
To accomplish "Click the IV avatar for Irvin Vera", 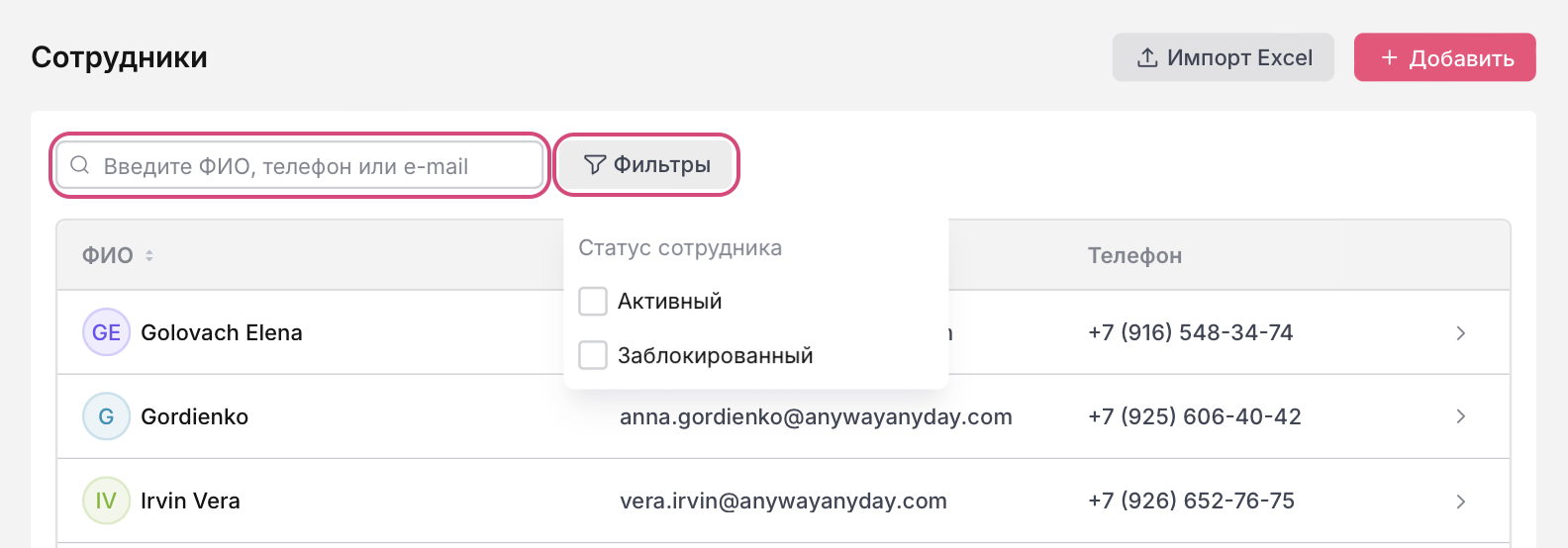I will [x=106, y=501].
